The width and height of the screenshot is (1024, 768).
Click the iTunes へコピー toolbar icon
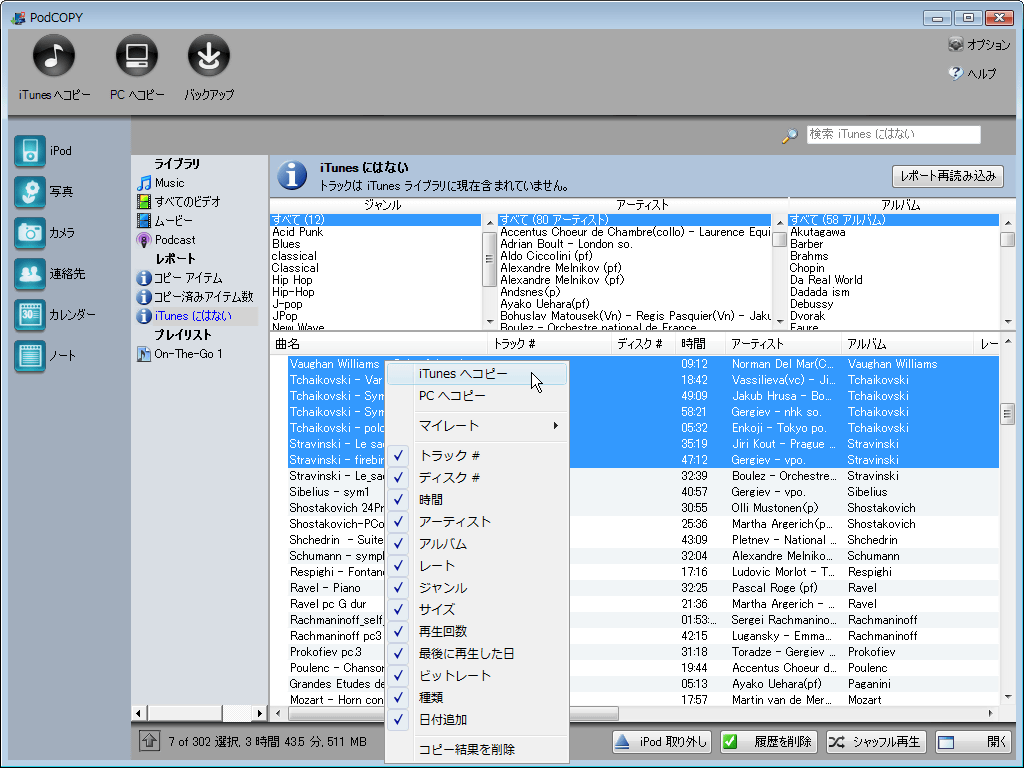click(54, 56)
